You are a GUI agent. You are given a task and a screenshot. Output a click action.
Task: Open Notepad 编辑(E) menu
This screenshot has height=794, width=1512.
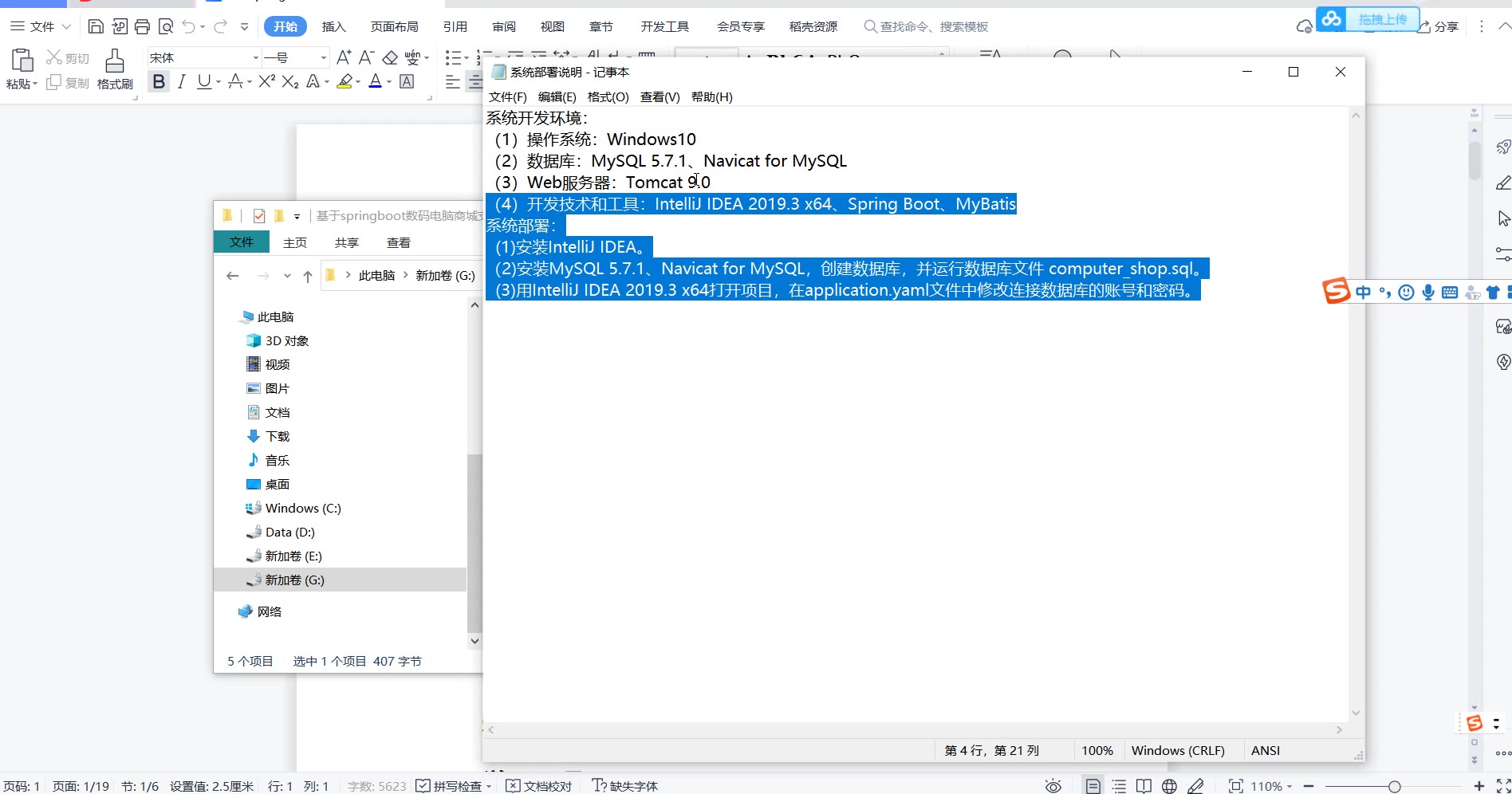click(557, 96)
